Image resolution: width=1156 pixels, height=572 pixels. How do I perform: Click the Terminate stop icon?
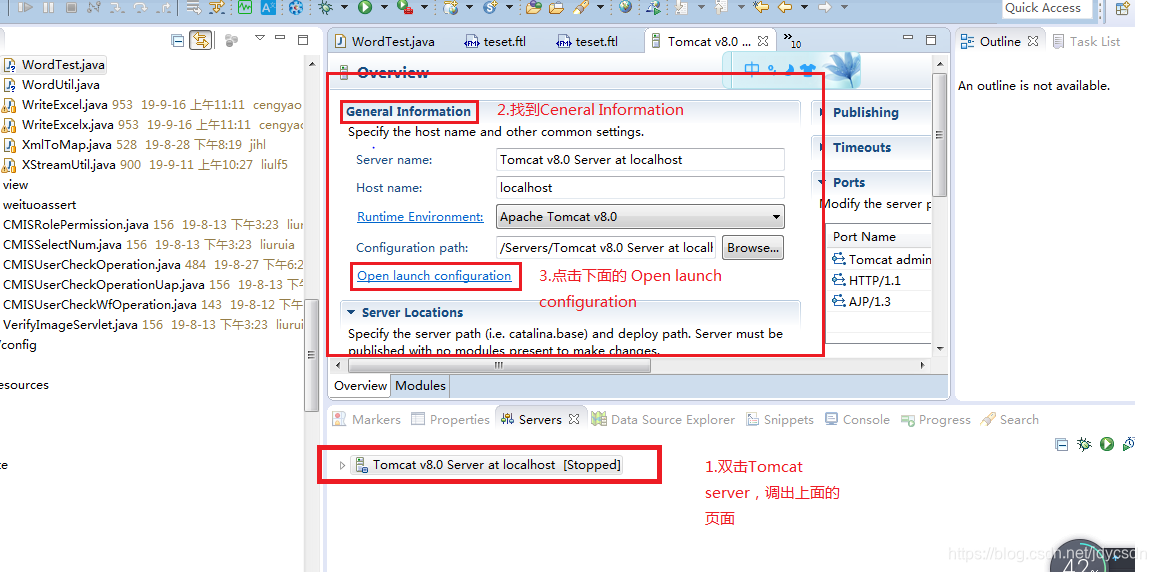pos(72,7)
